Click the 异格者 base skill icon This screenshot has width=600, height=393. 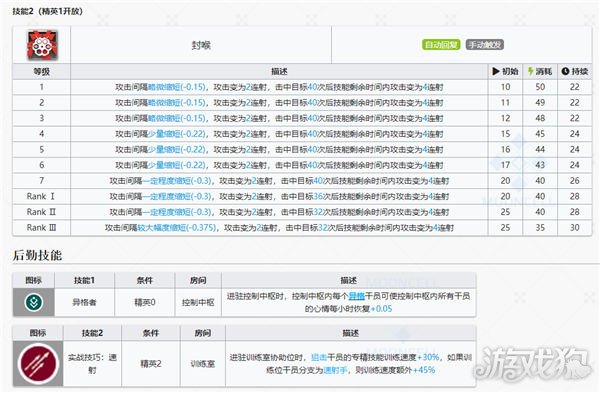pos(34,302)
